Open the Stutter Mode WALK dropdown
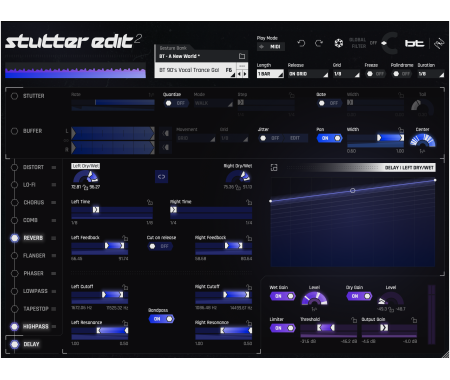 pos(213,103)
